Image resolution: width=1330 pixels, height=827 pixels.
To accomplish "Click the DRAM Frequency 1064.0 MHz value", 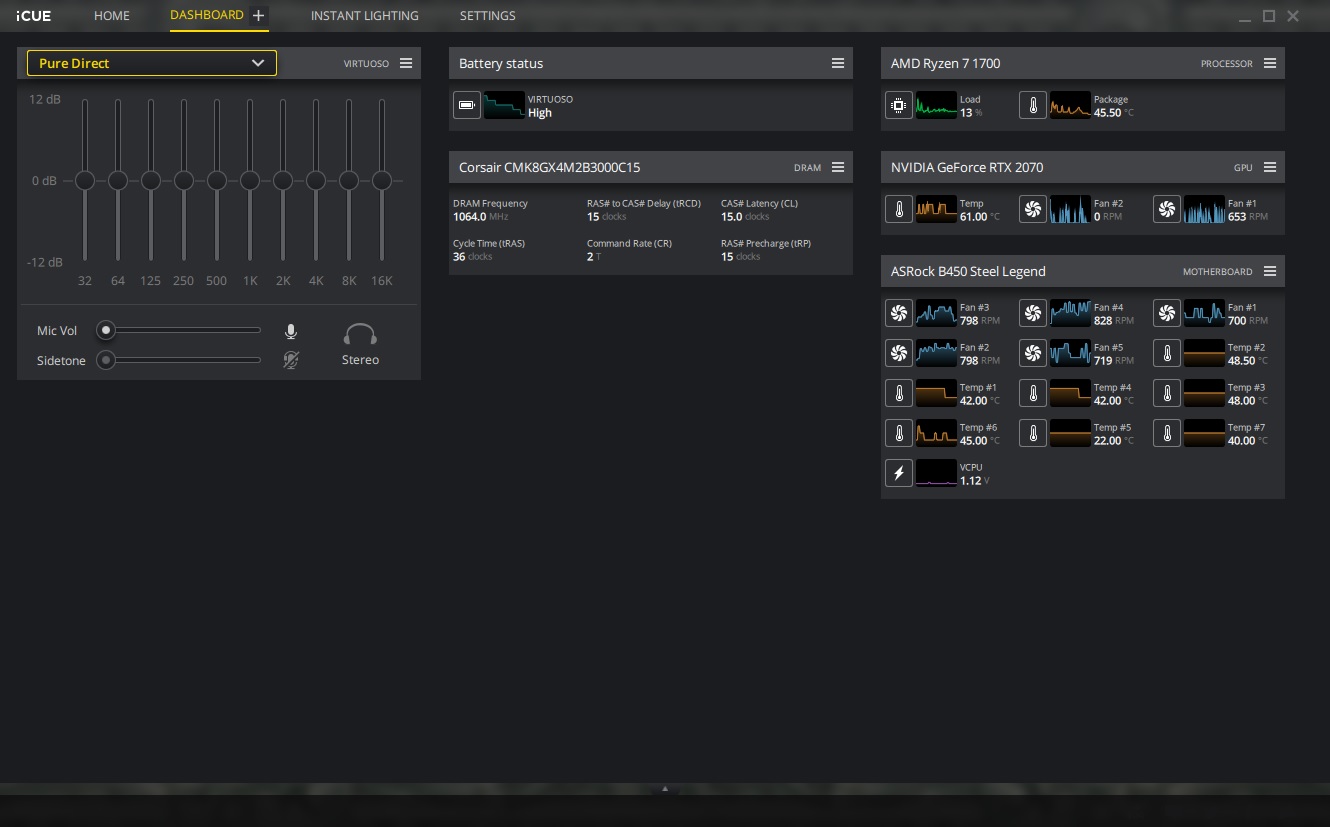I will (481, 217).
